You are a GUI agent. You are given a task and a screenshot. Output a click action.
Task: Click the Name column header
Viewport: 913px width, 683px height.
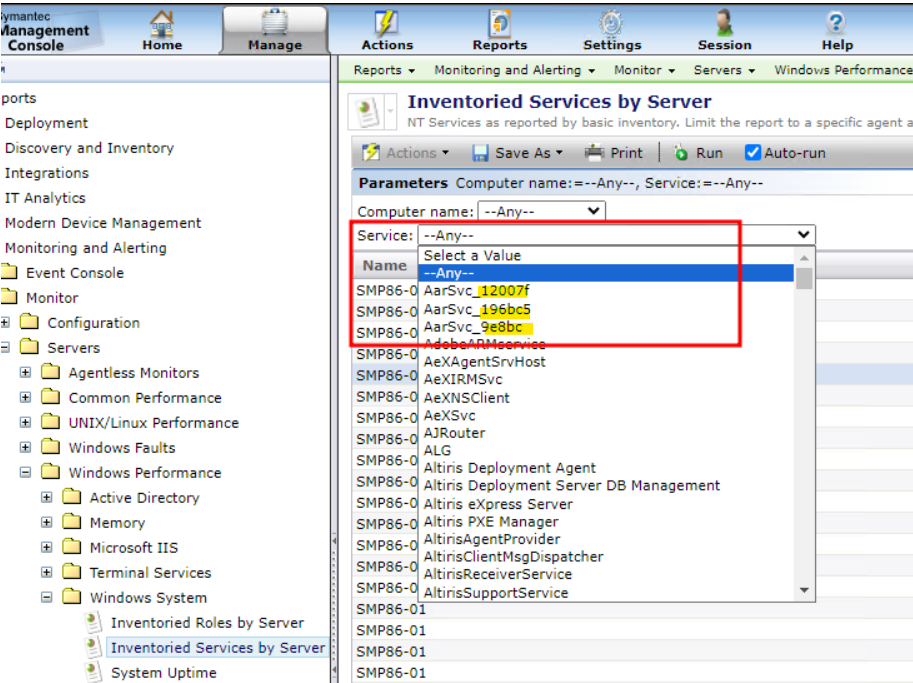384,266
